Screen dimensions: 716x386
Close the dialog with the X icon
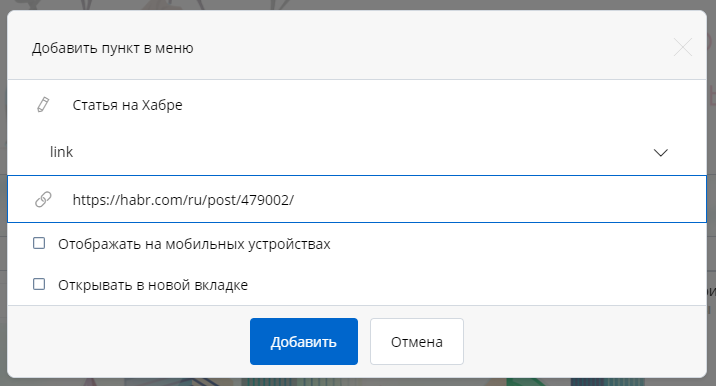click(683, 47)
